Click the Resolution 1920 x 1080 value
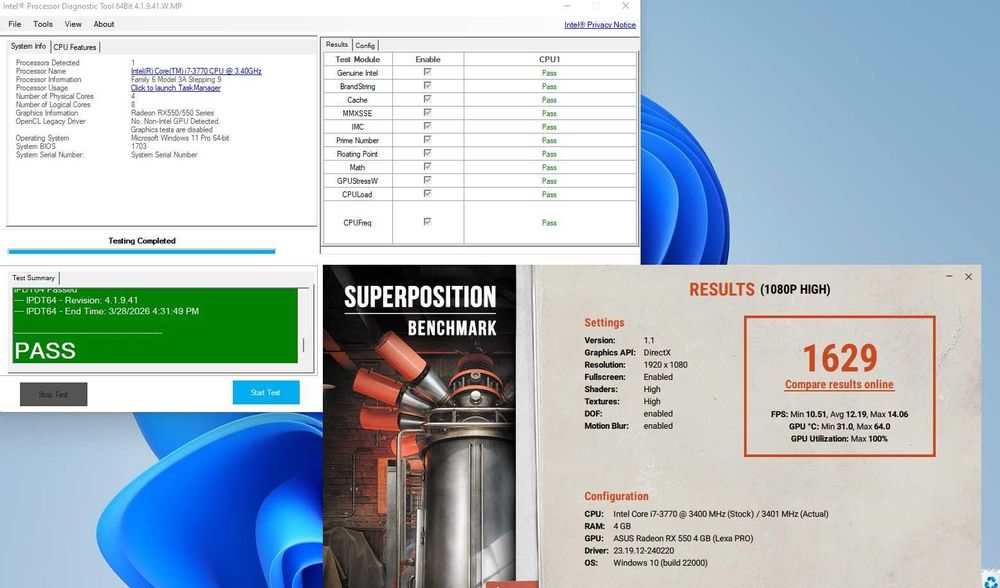This screenshot has width=1000, height=588. [665, 365]
